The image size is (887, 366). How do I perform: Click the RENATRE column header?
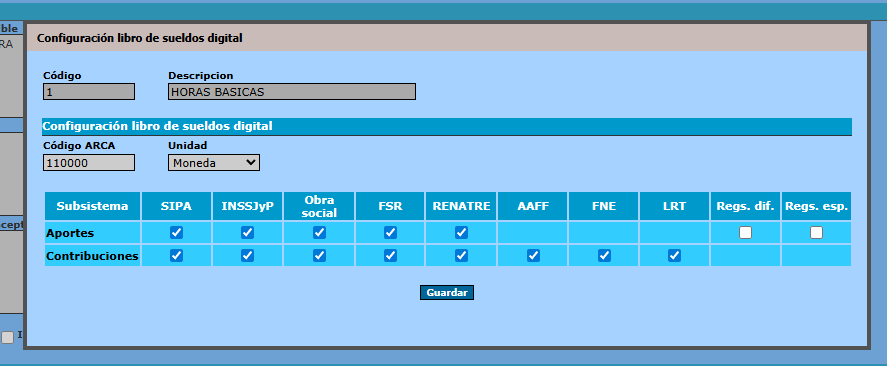[x=462, y=206]
